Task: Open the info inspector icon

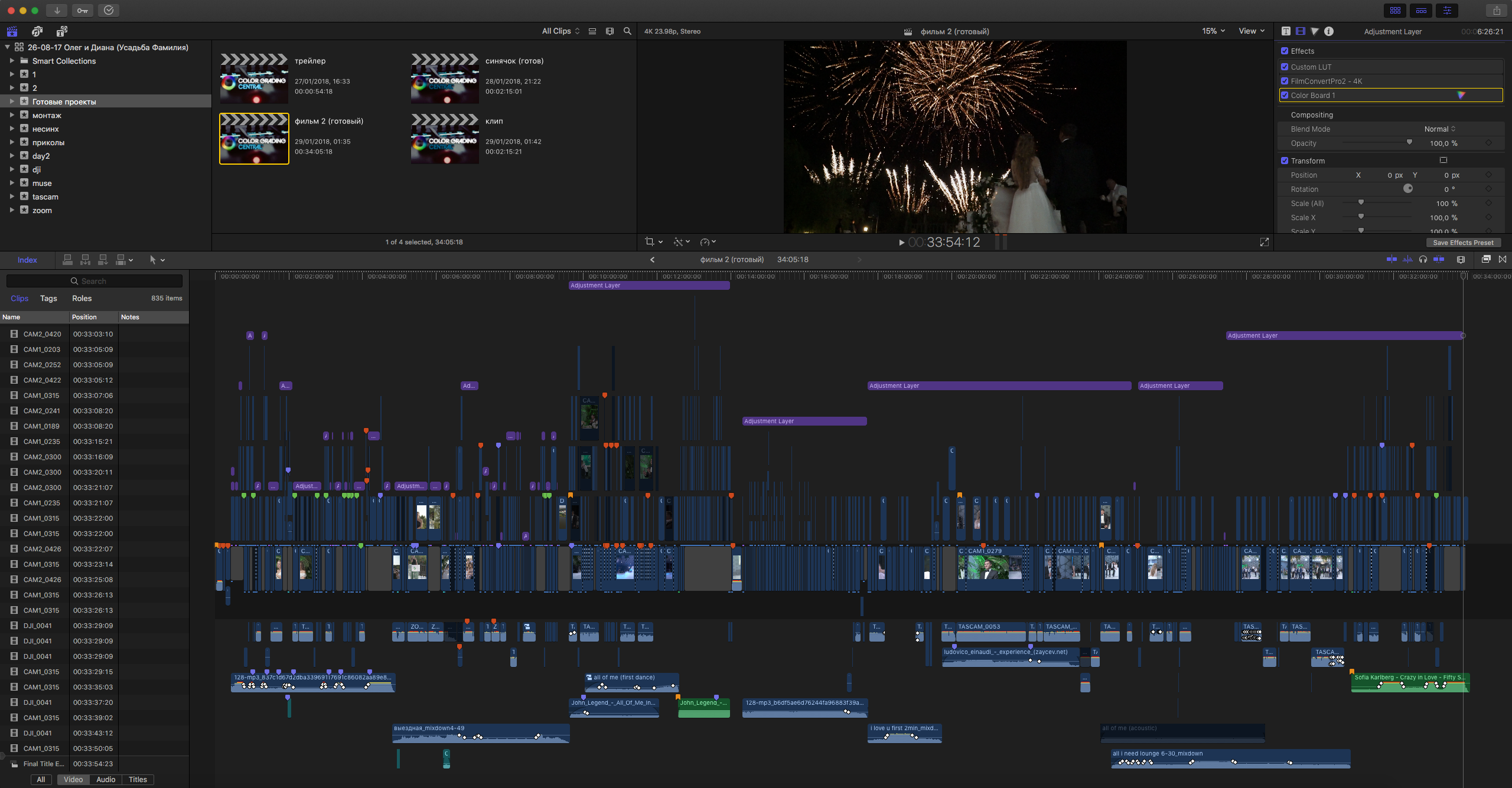Action: (x=1328, y=31)
